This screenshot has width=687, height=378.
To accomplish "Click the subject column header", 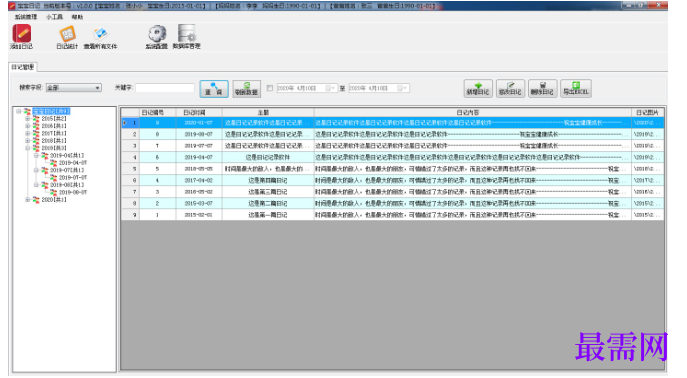I will tap(268, 113).
